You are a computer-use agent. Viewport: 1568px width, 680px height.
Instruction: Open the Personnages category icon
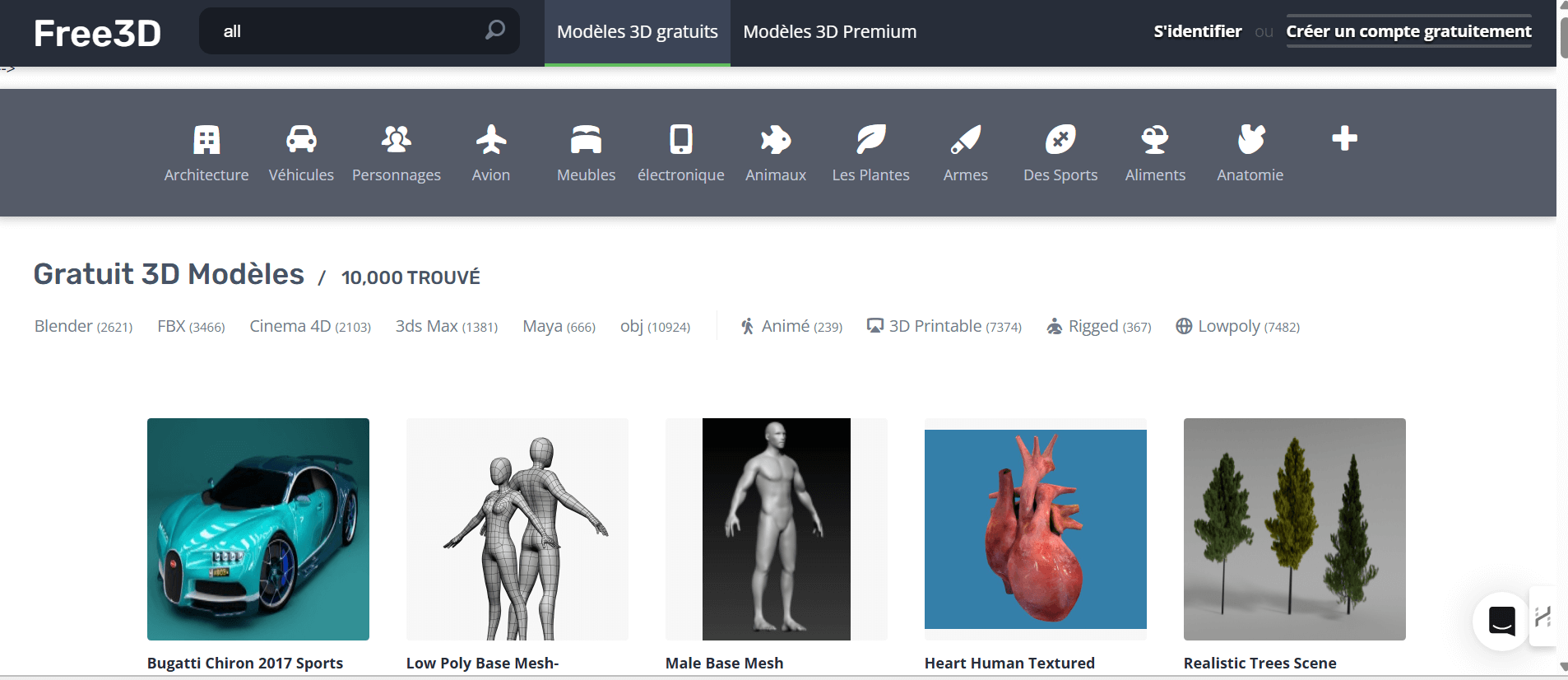click(x=397, y=139)
